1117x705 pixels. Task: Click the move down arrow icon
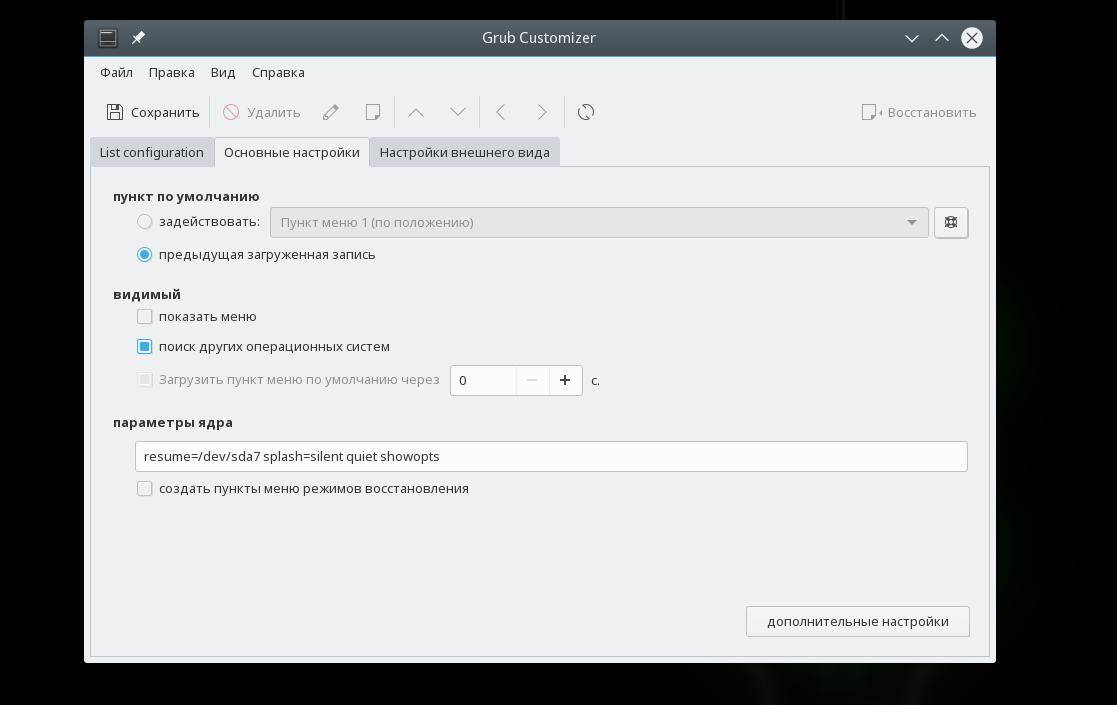coord(458,112)
